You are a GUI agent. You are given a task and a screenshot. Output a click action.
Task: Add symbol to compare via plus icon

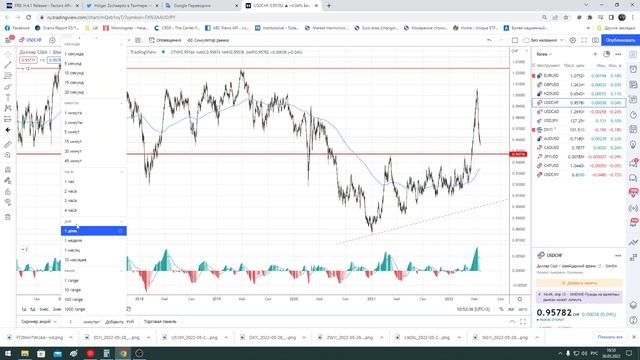(x=52, y=40)
